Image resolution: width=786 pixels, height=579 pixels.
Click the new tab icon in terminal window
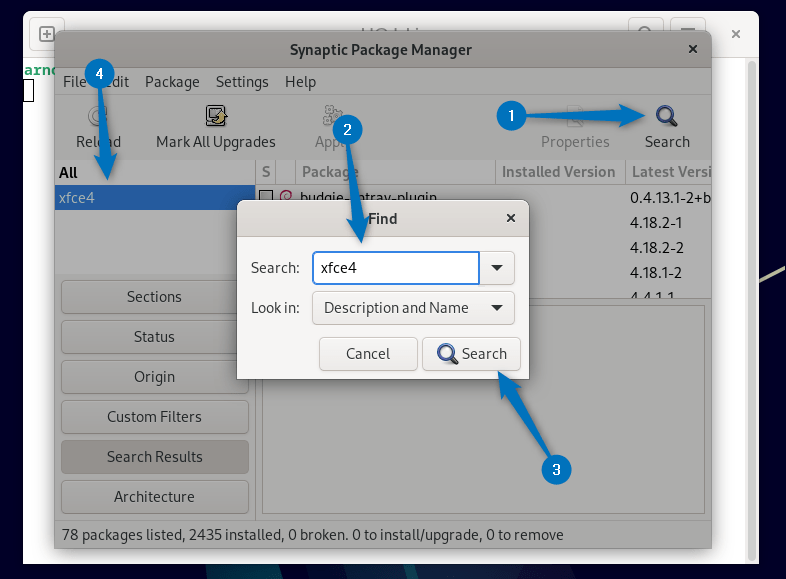point(47,34)
